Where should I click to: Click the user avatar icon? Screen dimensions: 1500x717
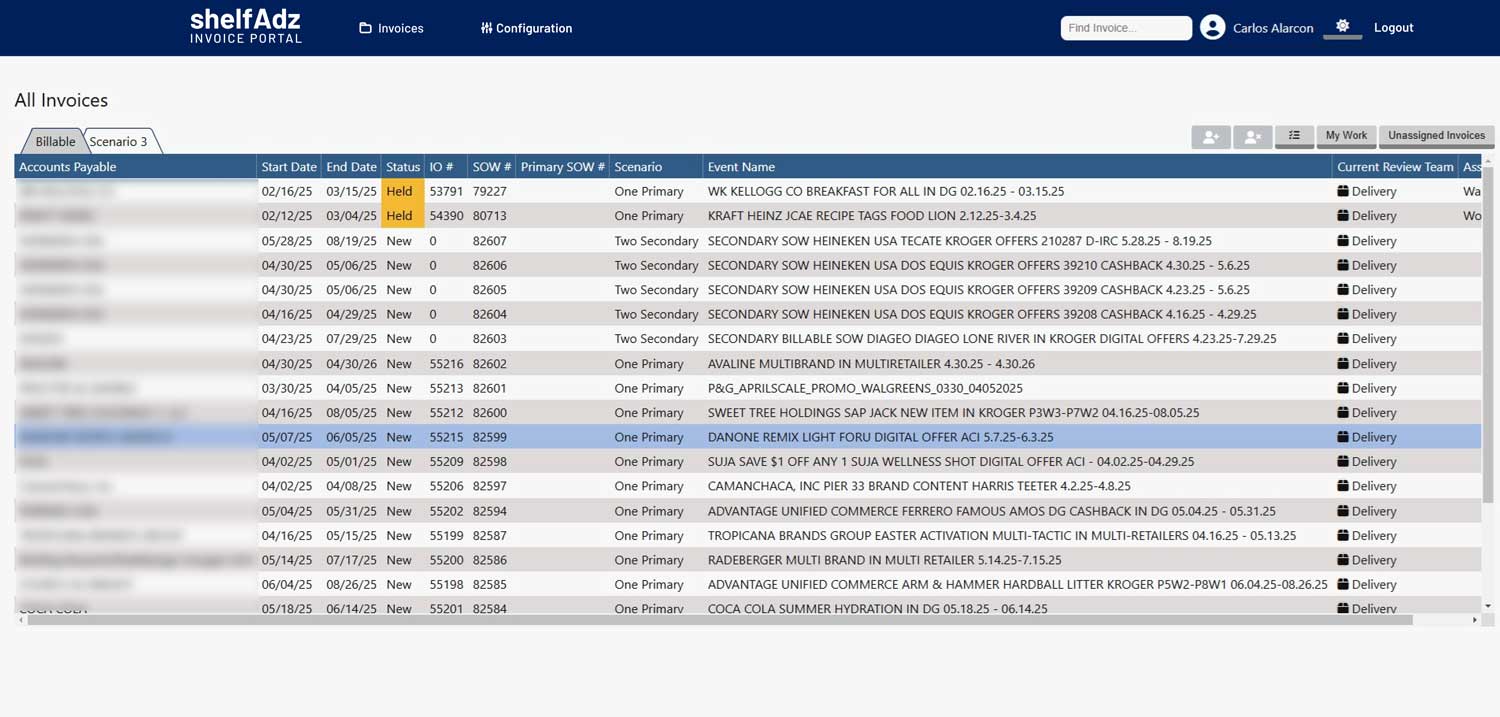tap(1212, 28)
